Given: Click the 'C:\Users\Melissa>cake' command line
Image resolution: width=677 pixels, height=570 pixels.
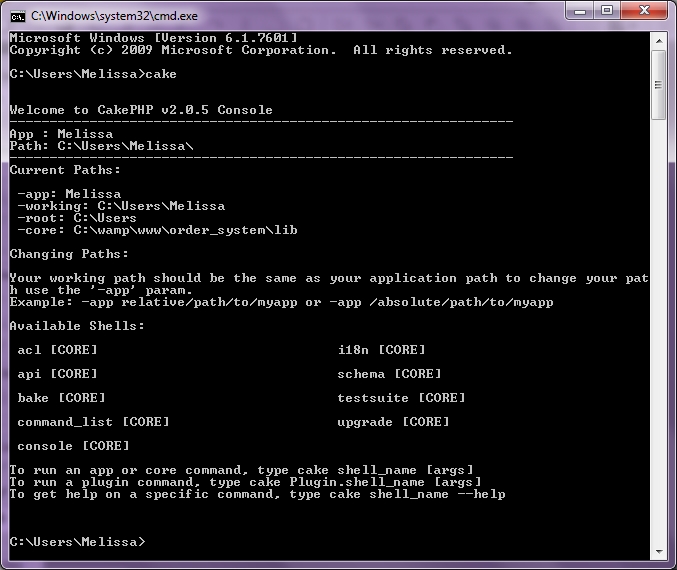Looking at the screenshot, I should pos(93,74).
